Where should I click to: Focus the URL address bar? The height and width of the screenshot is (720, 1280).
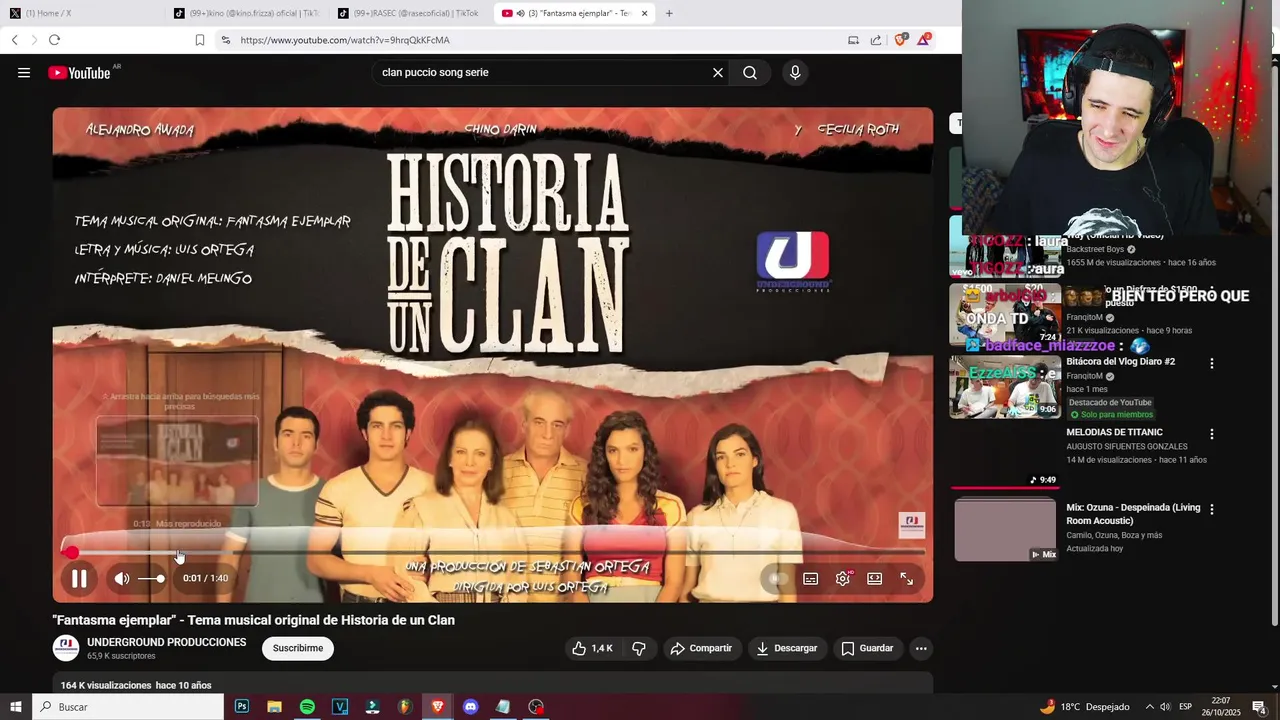point(535,40)
